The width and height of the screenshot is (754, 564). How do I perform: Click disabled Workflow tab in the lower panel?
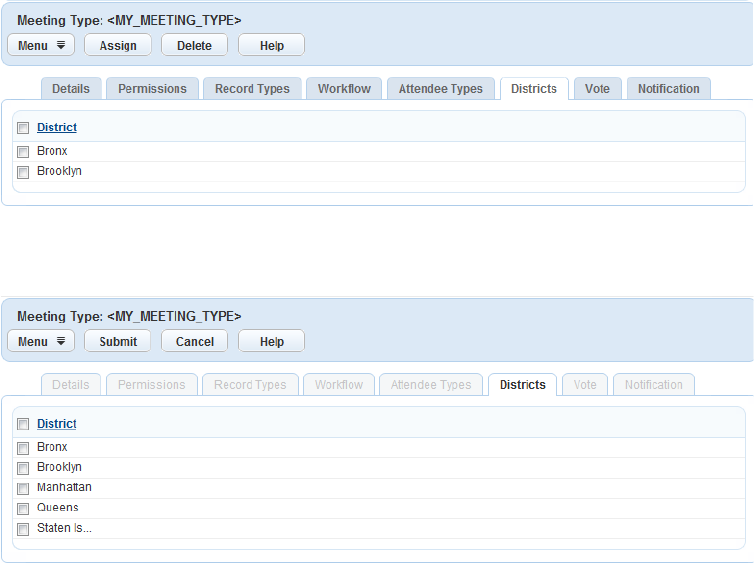coord(339,385)
